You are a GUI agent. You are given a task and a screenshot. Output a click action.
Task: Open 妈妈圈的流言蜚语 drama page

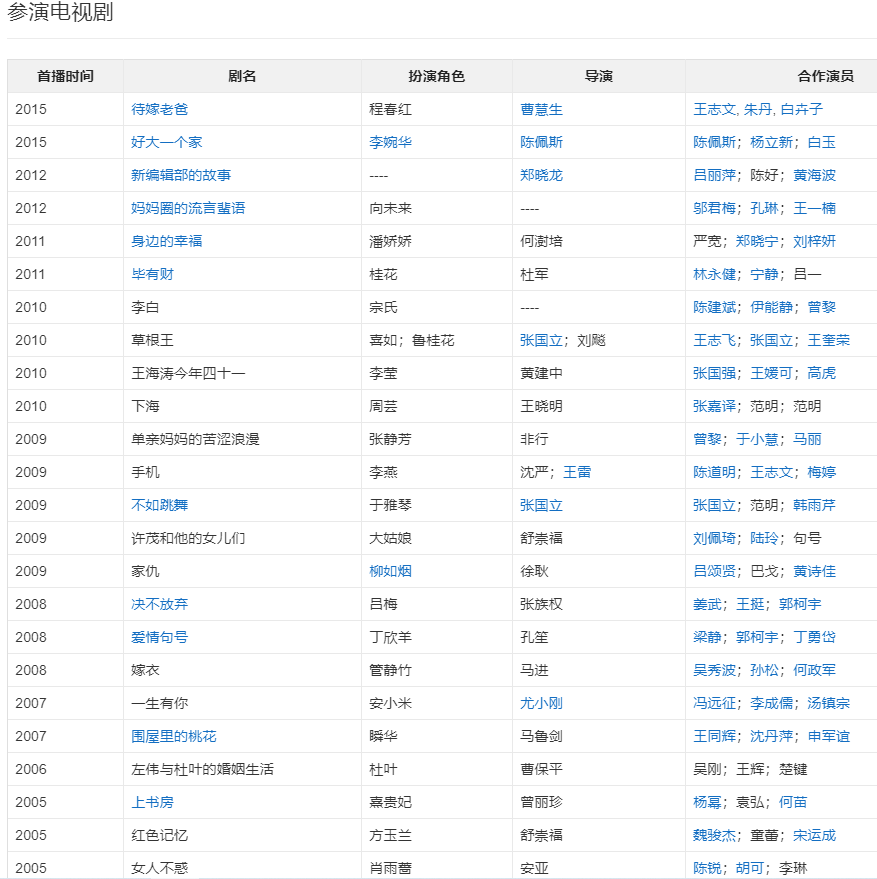click(x=188, y=209)
